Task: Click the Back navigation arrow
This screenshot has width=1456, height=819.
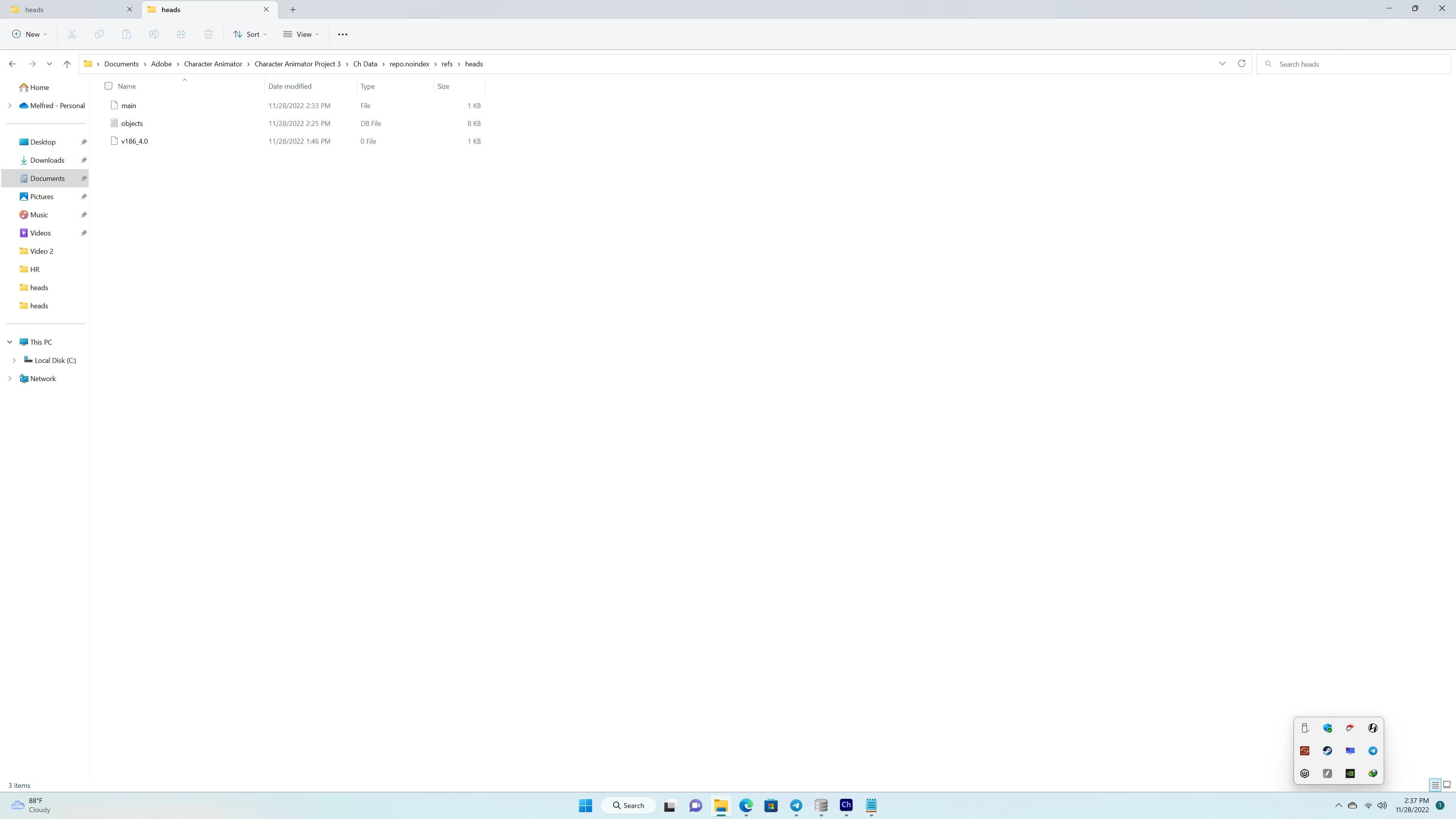Action: 13,64
